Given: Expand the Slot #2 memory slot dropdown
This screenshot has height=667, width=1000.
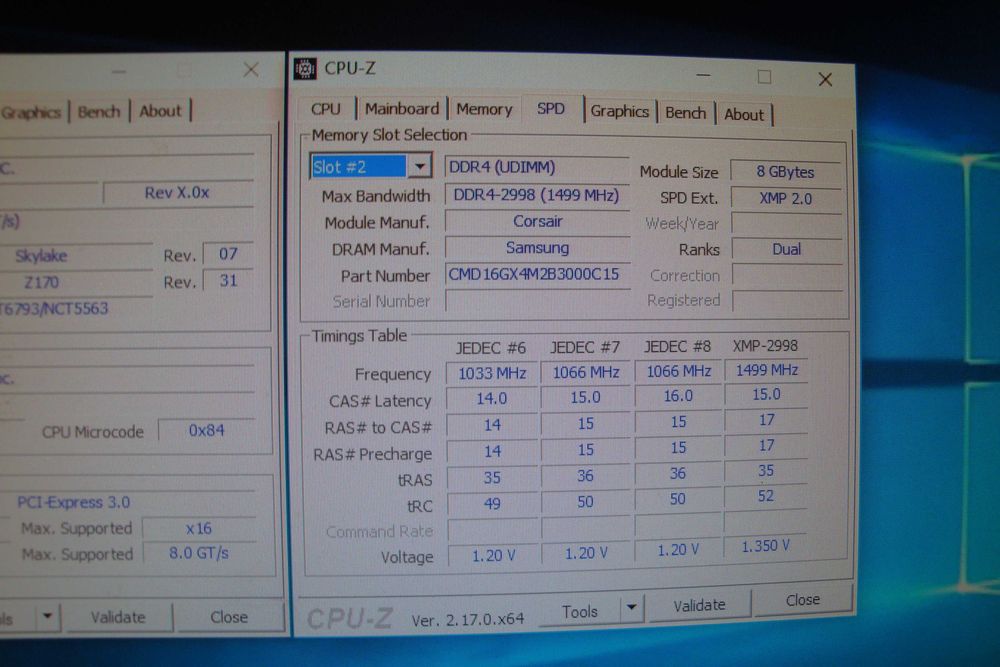Looking at the screenshot, I should coord(420,166).
